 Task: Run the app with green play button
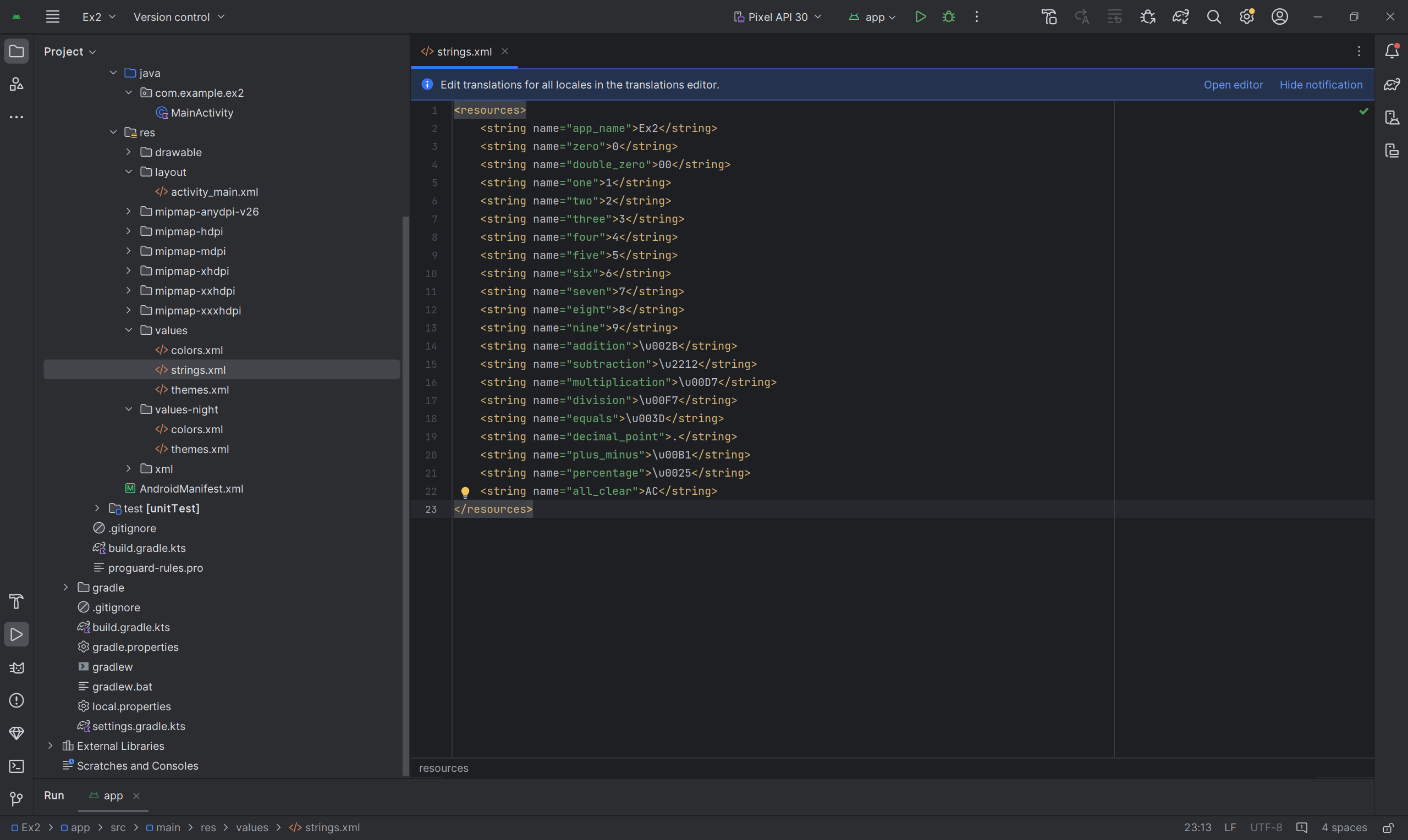click(x=921, y=17)
